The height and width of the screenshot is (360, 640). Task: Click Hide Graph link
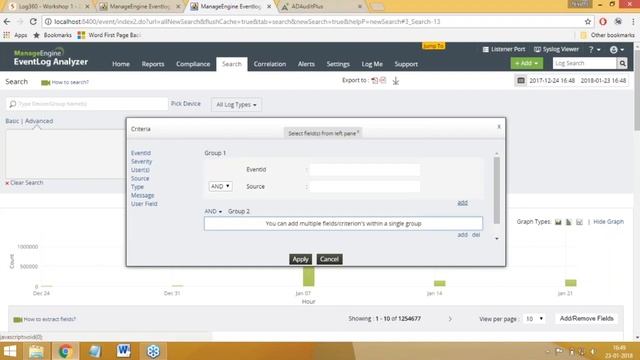coord(608,222)
